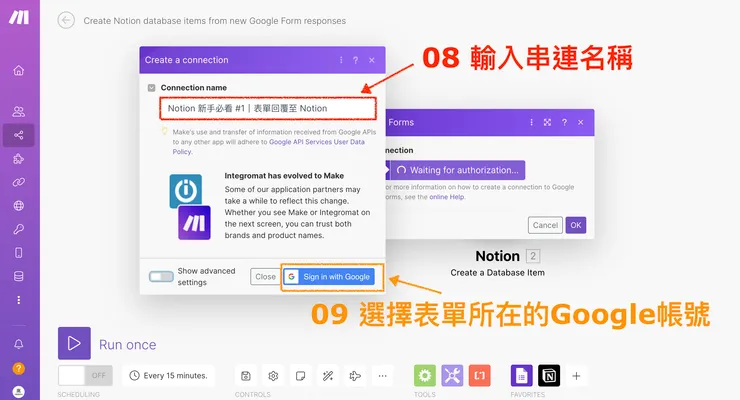The width and height of the screenshot is (740, 400).
Task: Select the Notion module label
Action: (497, 256)
